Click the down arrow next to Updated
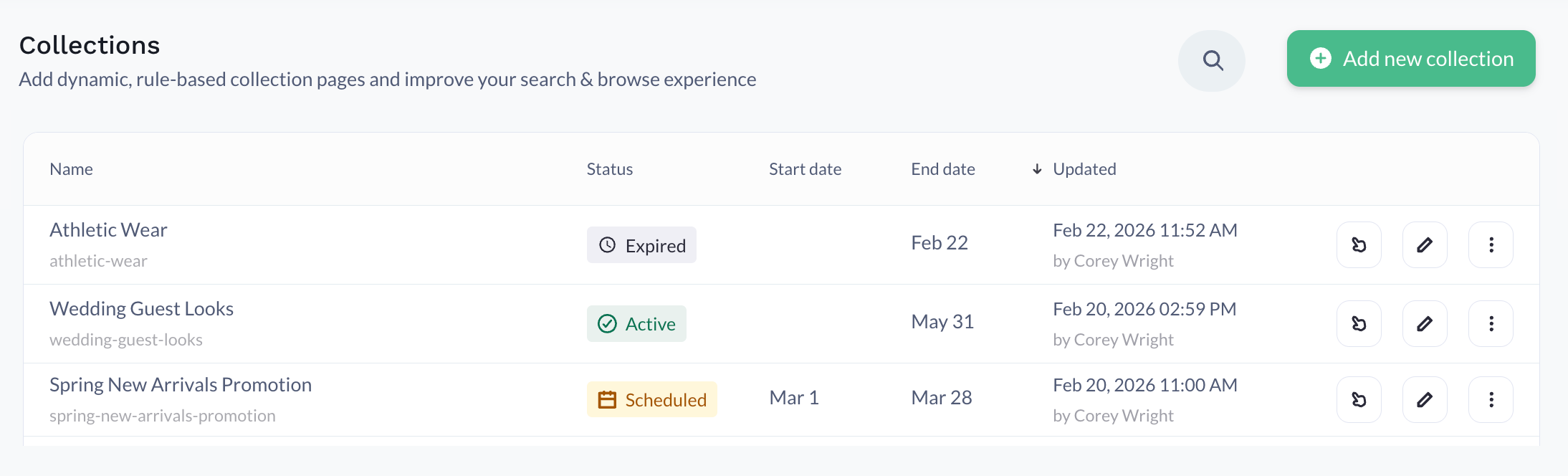The width and height of the screenshot is (1568, 476). click(1037, 169)
